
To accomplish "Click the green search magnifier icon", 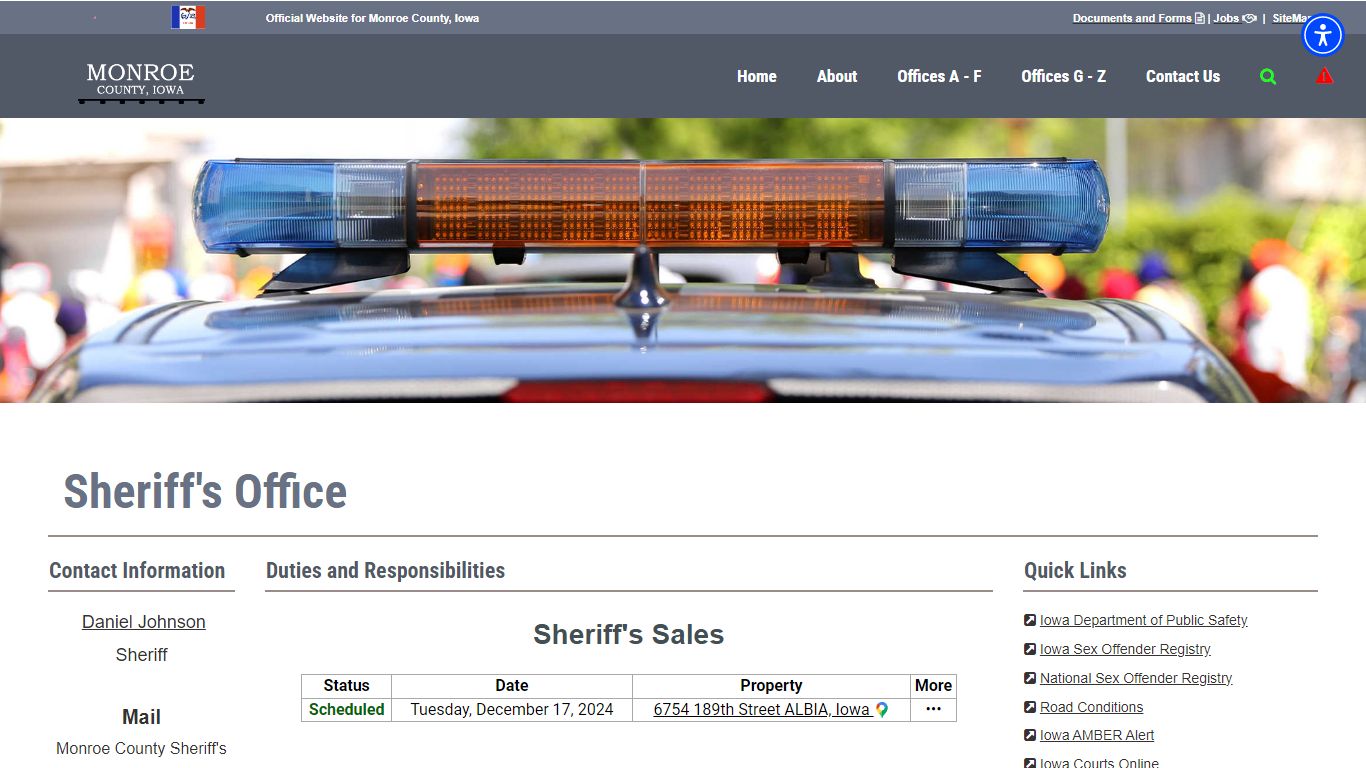I will tap(1268, 76).
